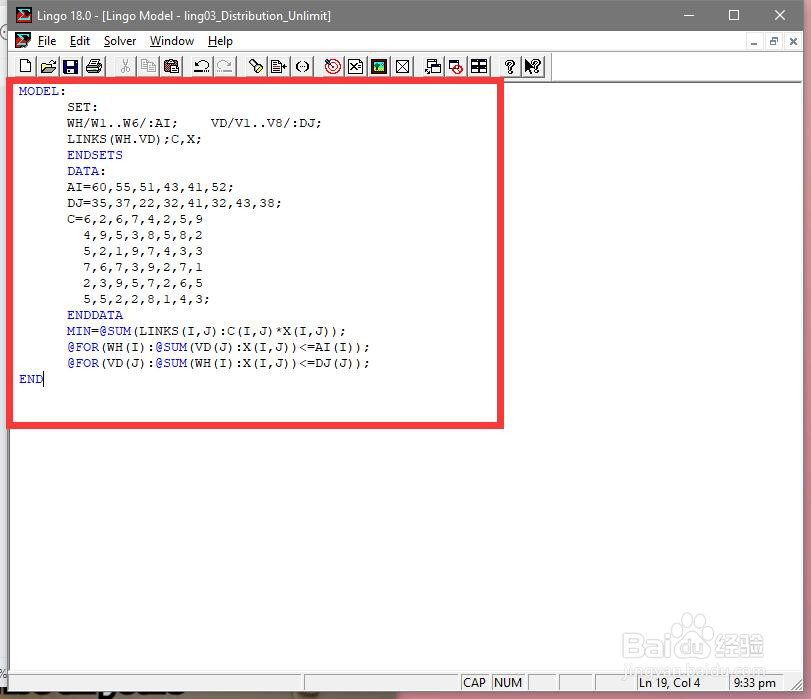Click Match Parenthesis icon

[x=303, y=66]
